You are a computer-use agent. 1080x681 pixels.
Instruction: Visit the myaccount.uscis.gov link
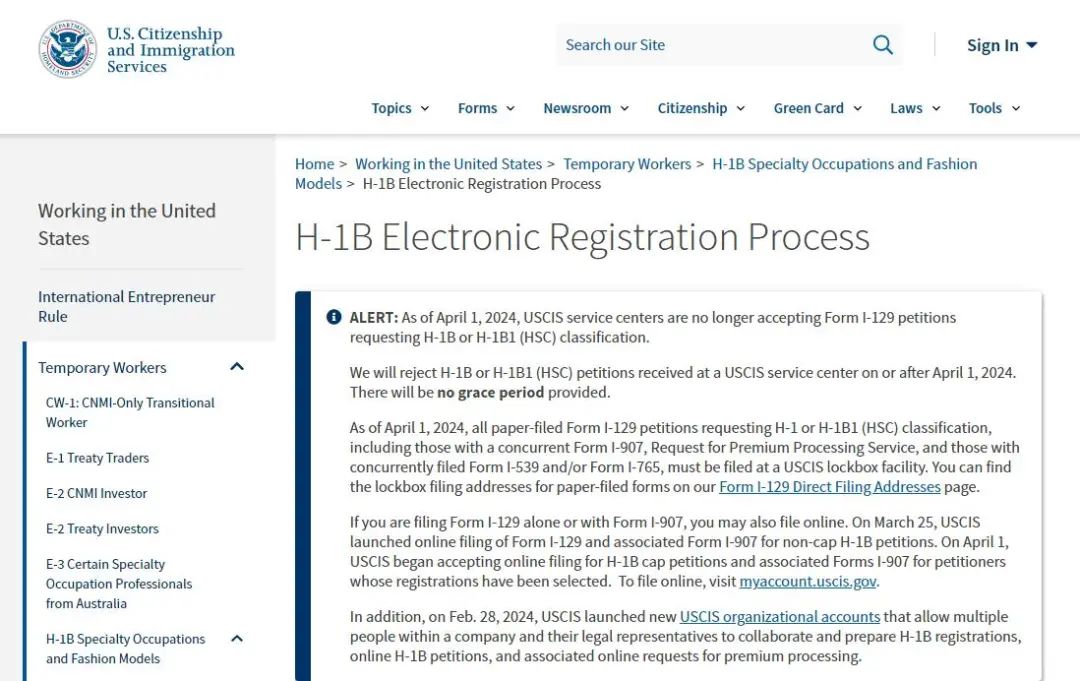(807, 581)
